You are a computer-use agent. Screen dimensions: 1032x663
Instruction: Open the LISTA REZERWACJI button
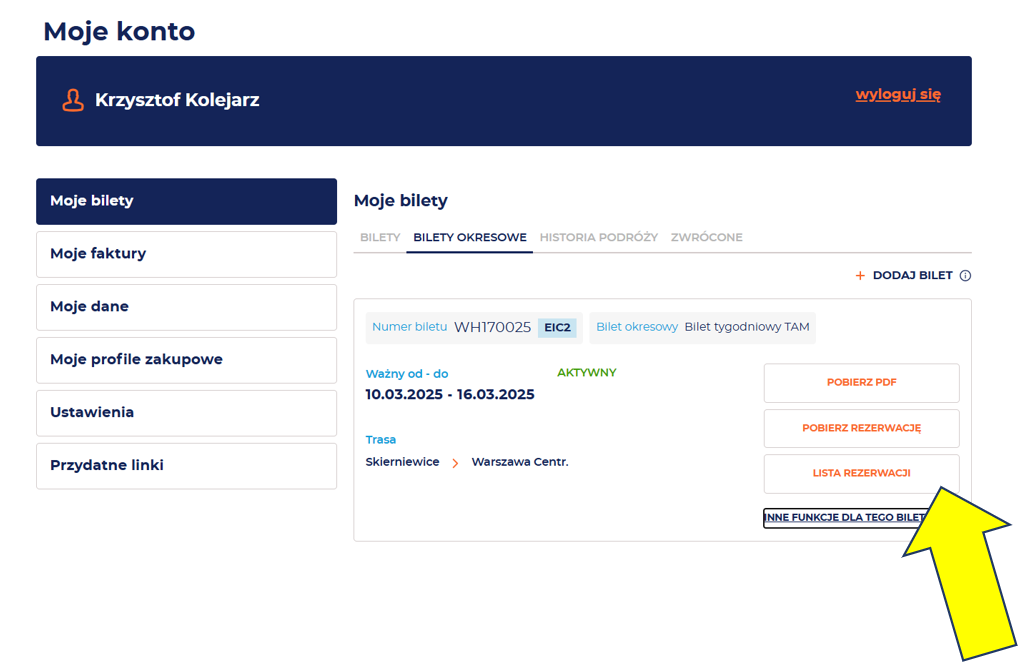pos(862,473)
